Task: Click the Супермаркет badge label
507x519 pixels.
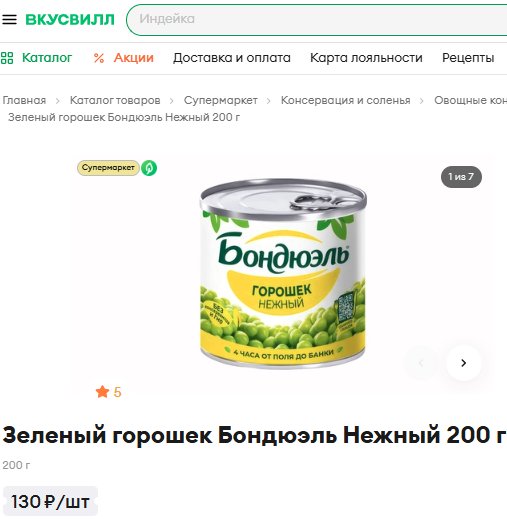Action: [108, 168]
